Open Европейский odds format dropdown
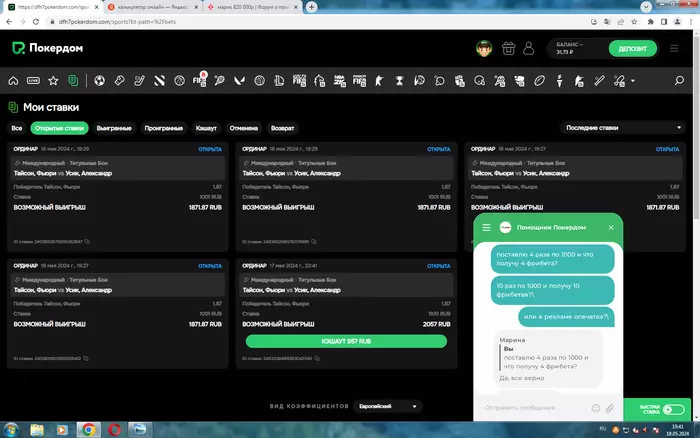The height and width of the screenshot is (438, 700). point(388,406)
